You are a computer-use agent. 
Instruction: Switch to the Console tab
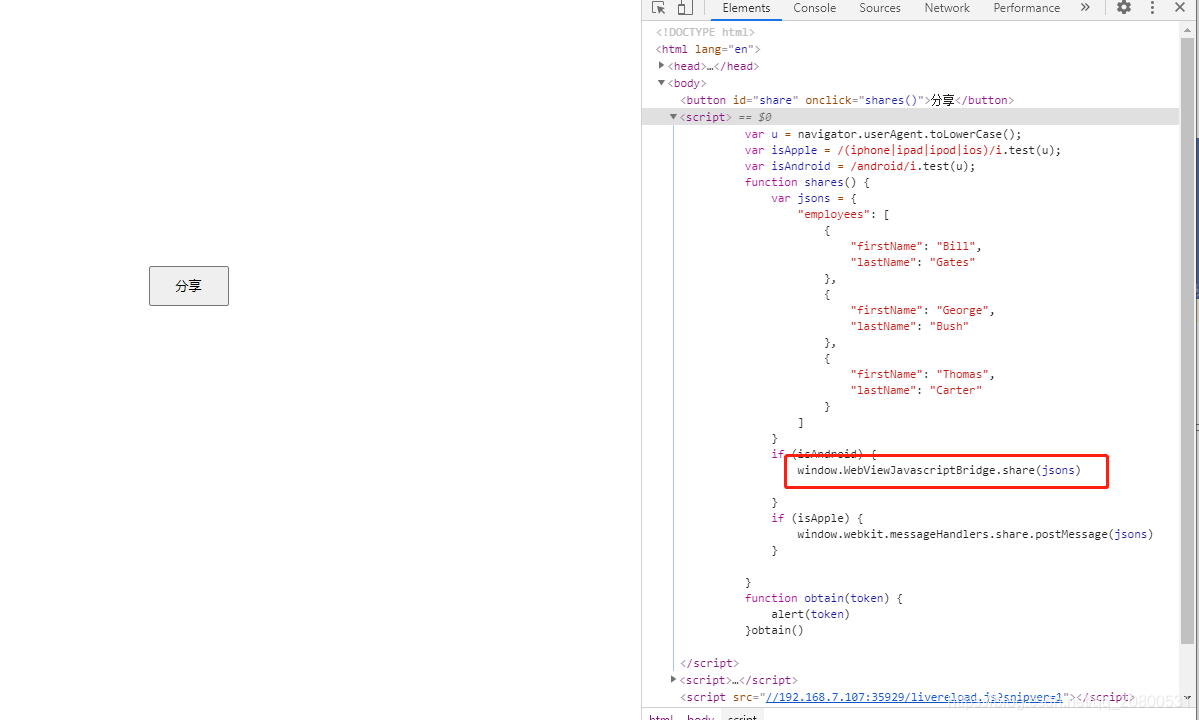coord(814,8)
